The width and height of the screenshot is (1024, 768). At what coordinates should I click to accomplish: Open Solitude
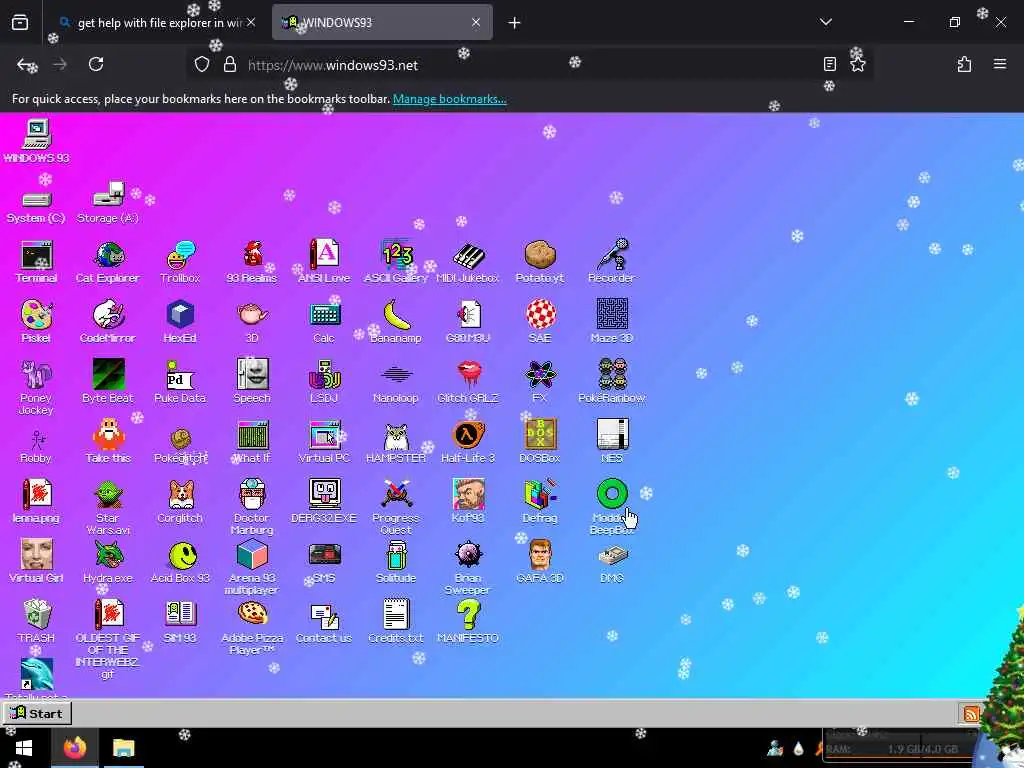pos(396,562)
